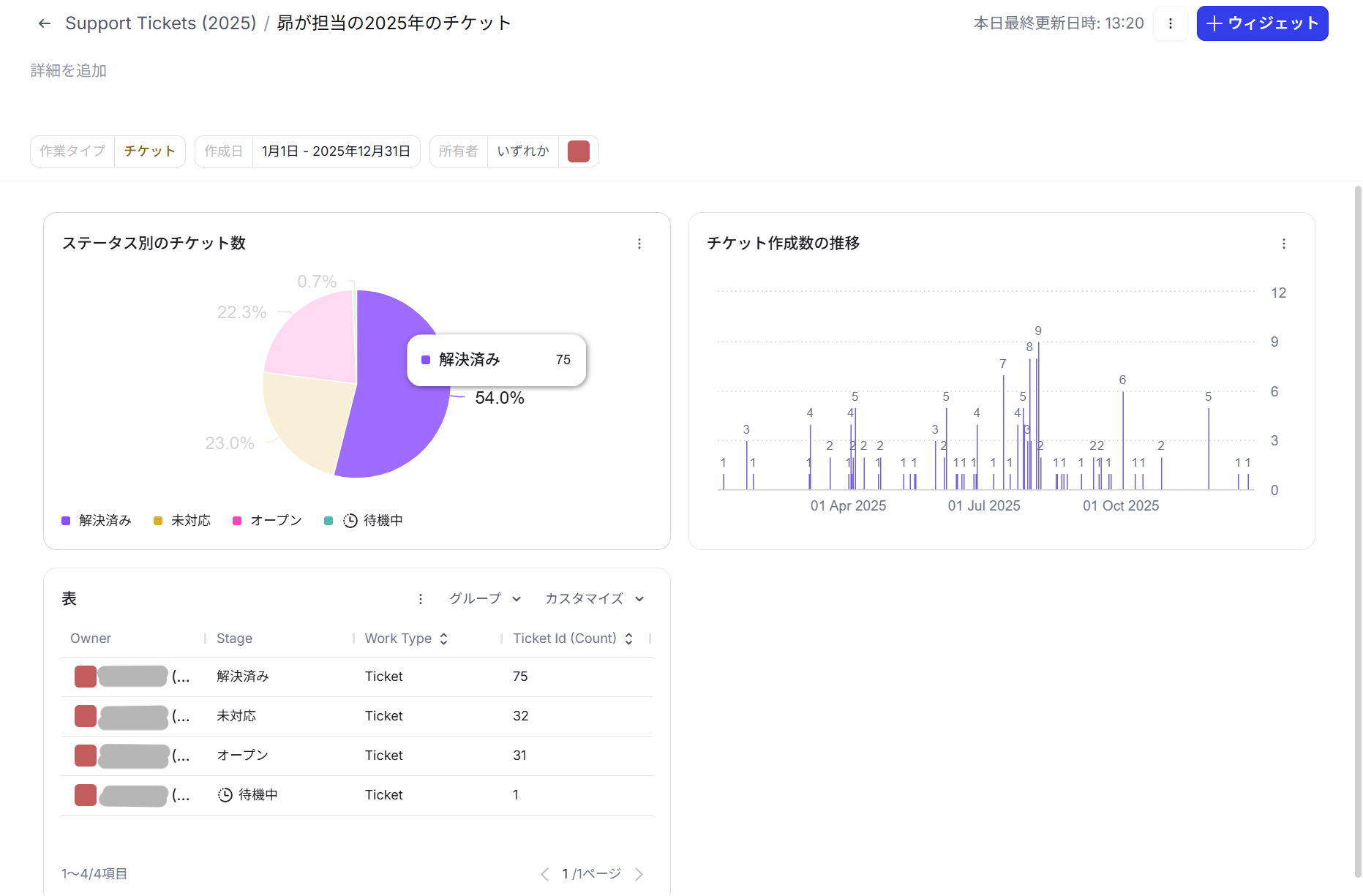Open the 表 table options menu

point(421,598)
